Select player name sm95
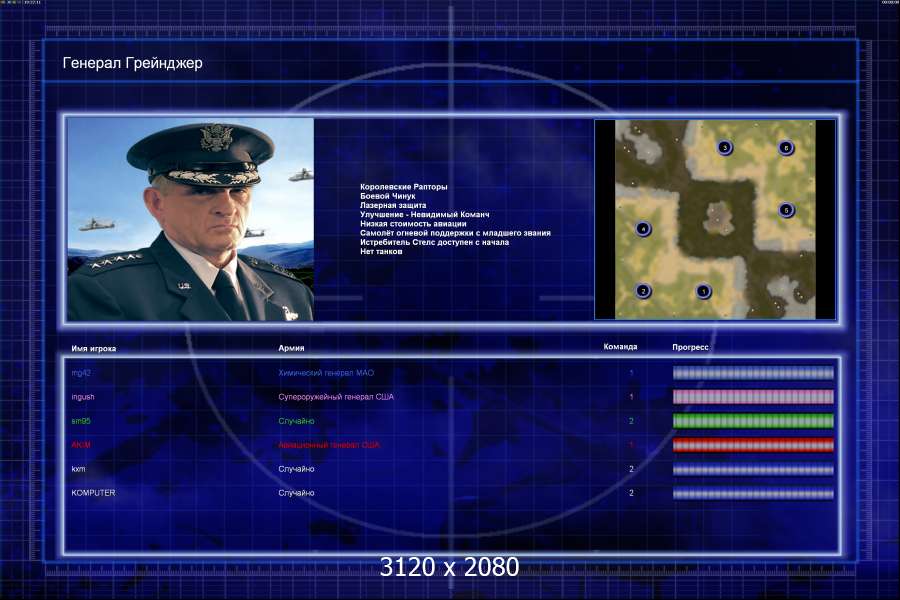 (81, 421)
